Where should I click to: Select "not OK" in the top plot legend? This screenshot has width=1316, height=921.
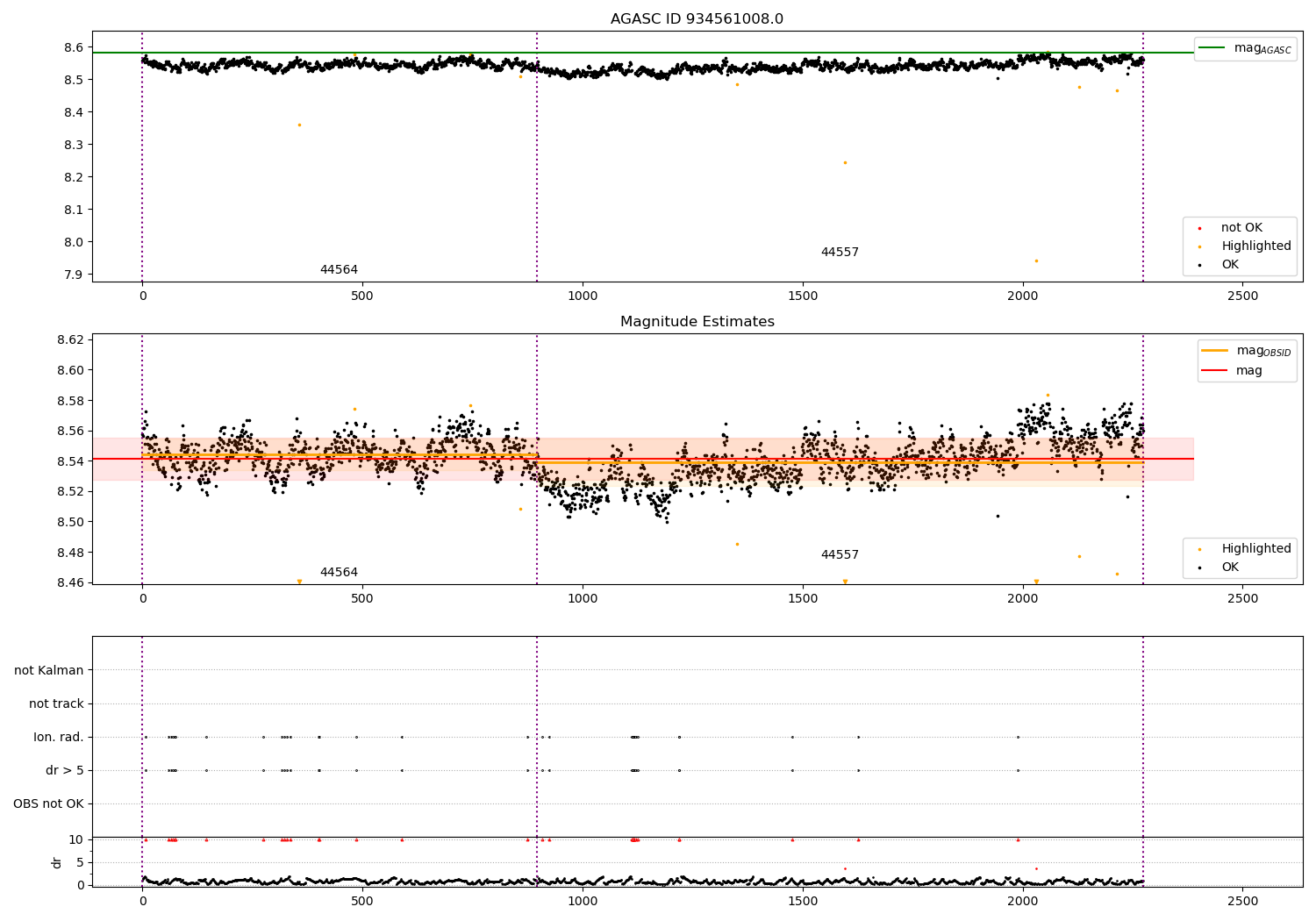tap(1241, 227)
